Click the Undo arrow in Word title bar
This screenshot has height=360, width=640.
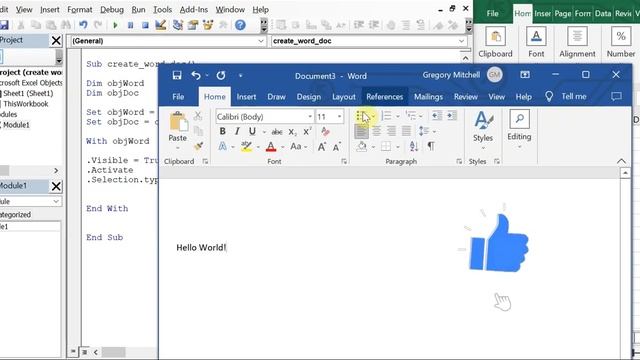196,75
